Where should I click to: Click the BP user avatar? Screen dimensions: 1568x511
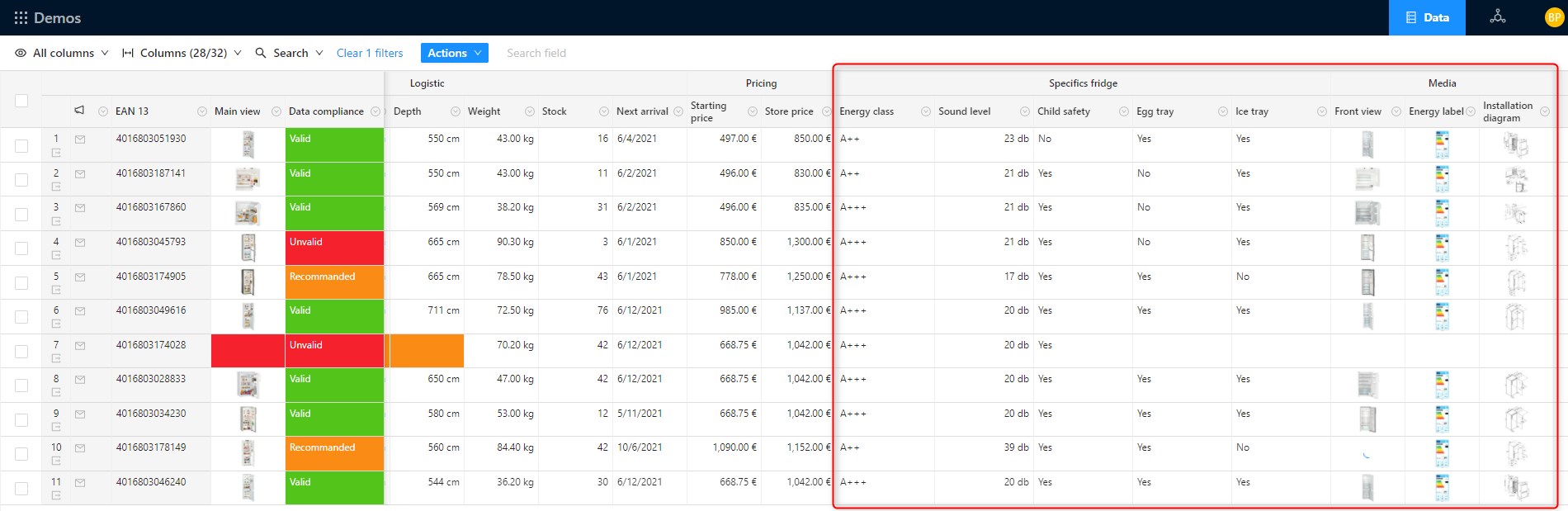point(1553,17)
